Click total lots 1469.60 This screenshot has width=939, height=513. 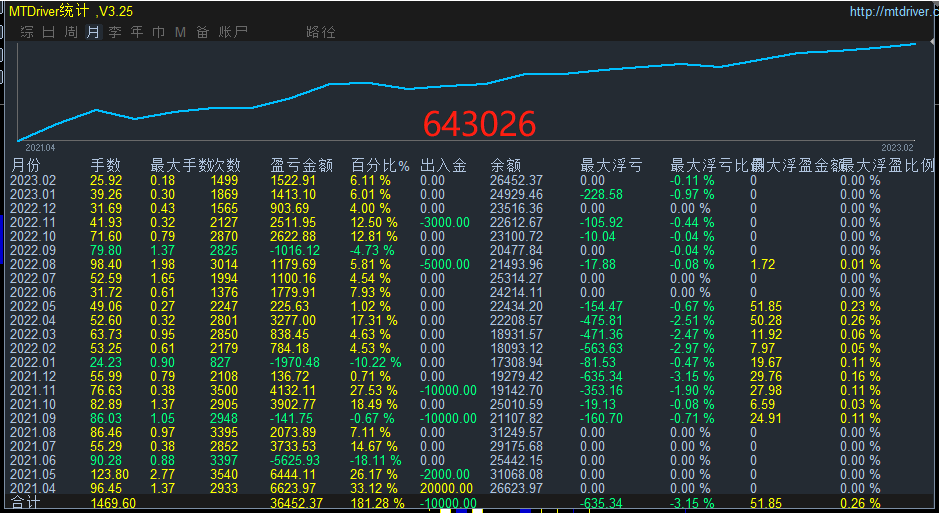coord(113,503)
